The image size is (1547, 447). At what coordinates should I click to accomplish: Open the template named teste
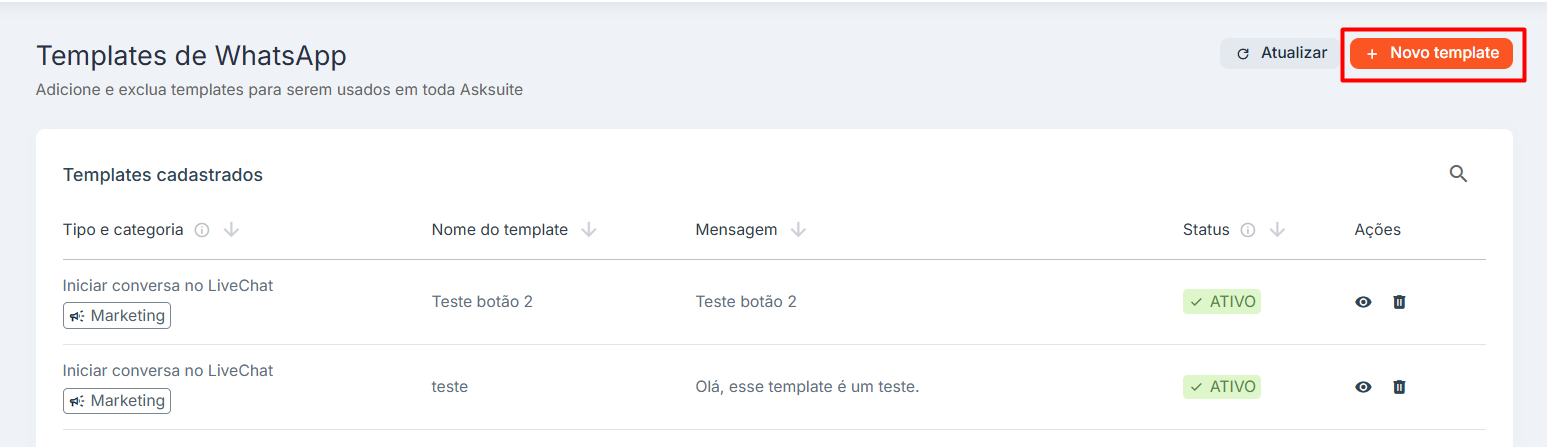point(450,387)
